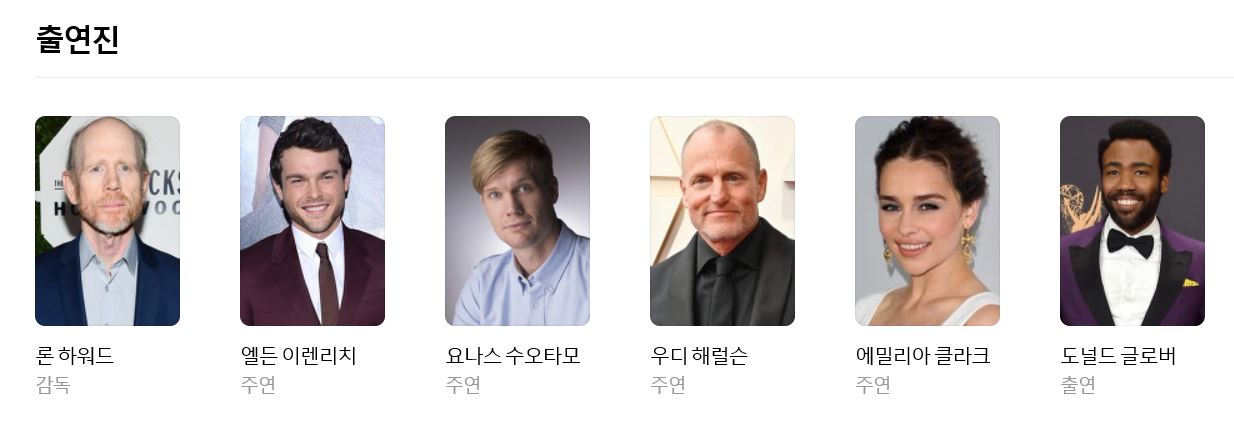Viewport: 1234px width, 434px height.
Task: Click the 감독 role label under 론 하워드
Action: coord(53,385)
